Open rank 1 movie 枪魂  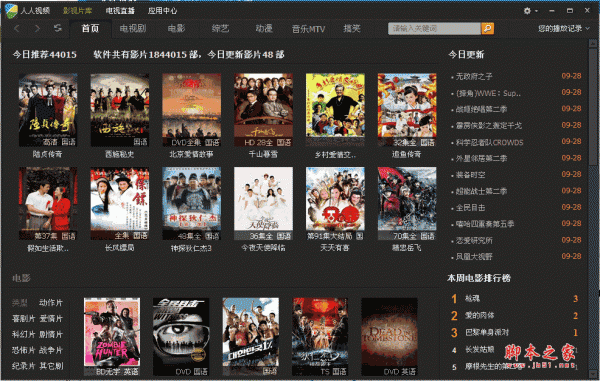[472, 298]
